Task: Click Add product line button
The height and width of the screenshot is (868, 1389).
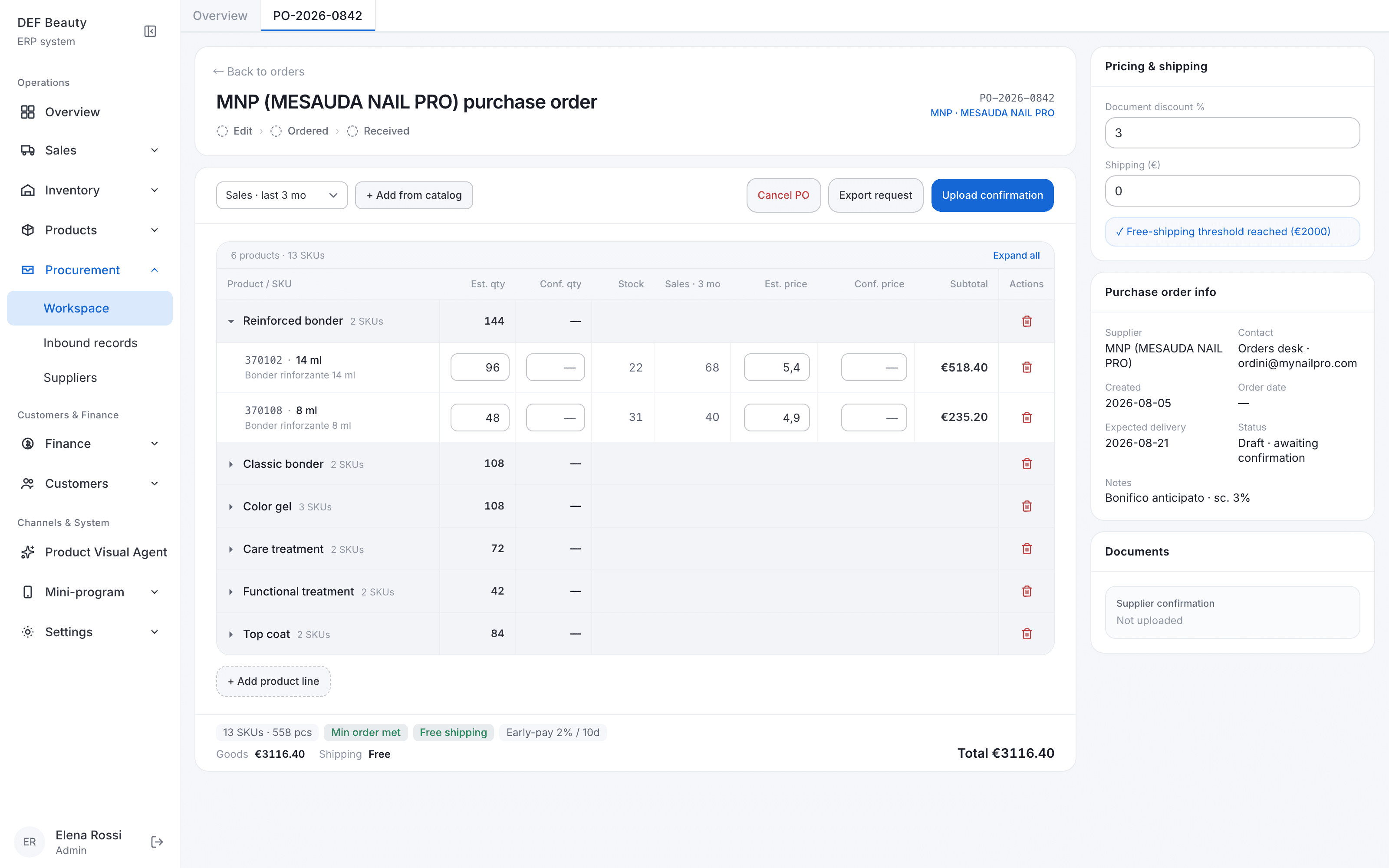Action: click(x=273, y=681)
